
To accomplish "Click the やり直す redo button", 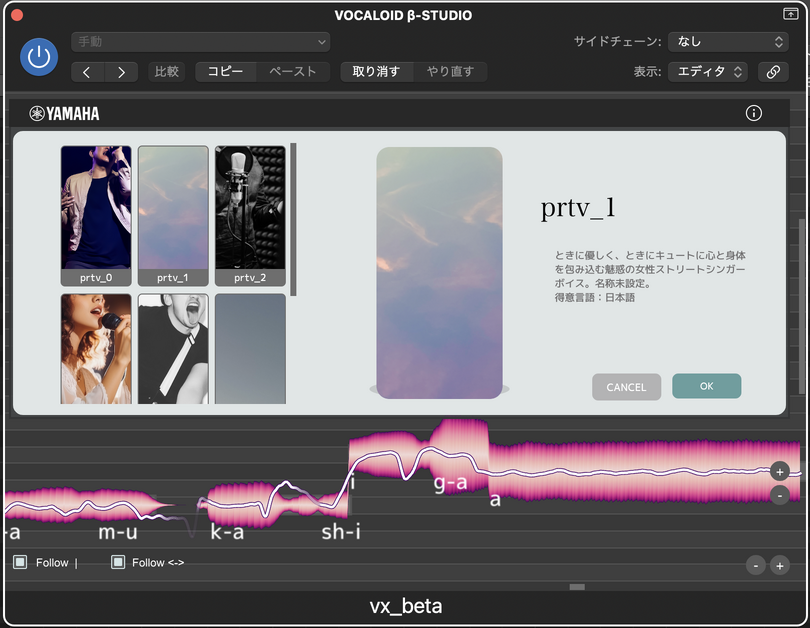I will (450, 72).
